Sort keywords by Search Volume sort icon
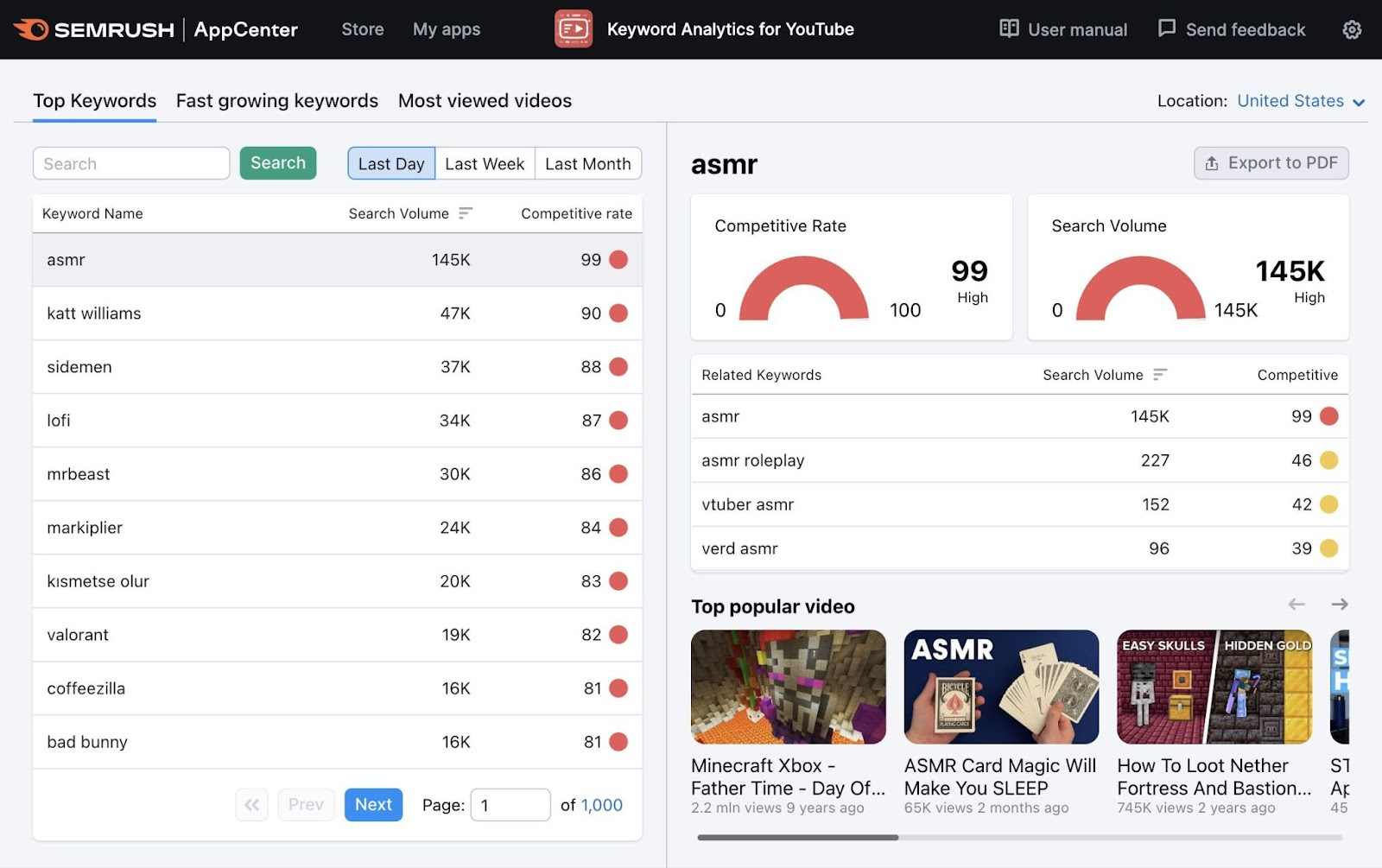1382x868 pixels. point(466,212)
